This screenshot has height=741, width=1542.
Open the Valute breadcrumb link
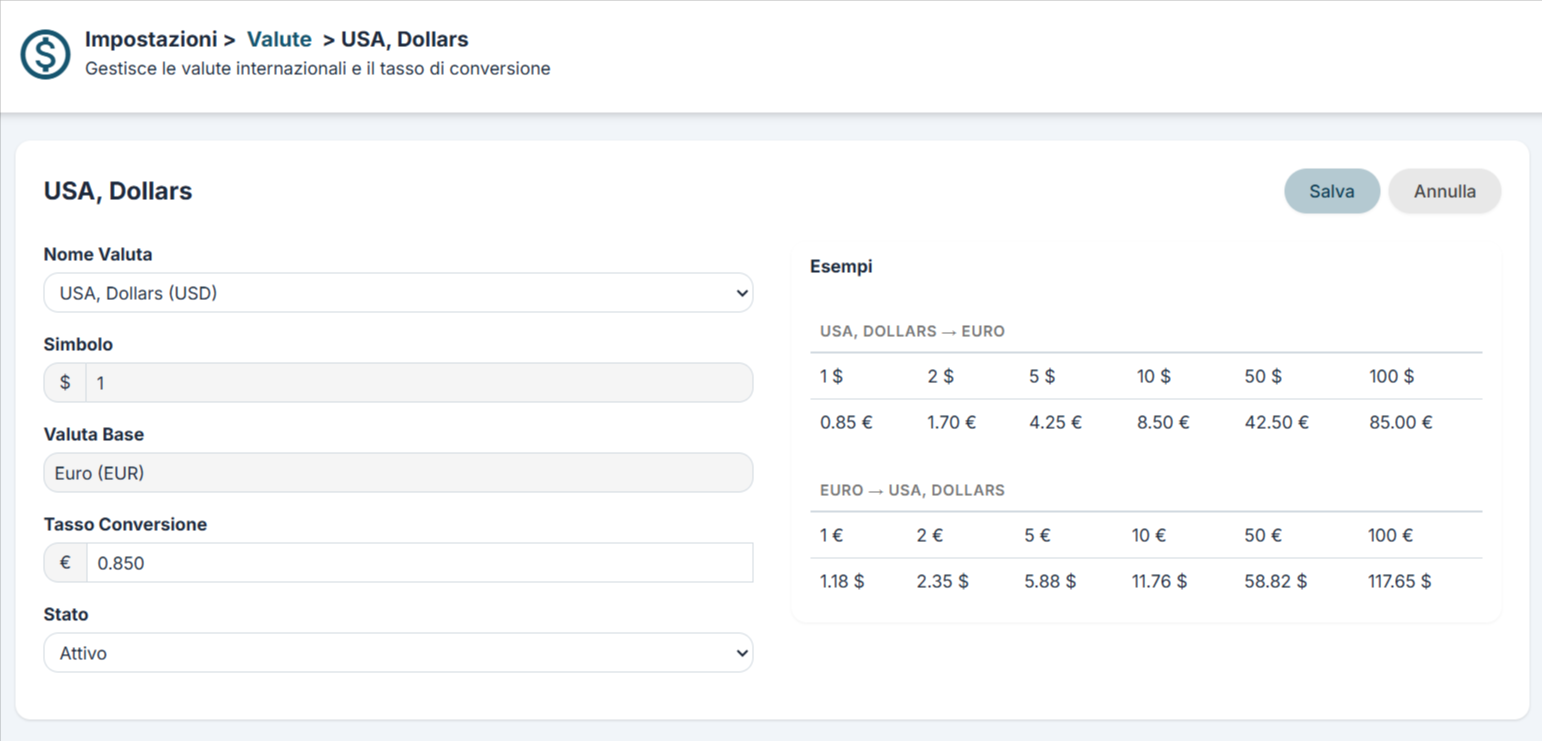pyautogui.click(x=279, y=40)
